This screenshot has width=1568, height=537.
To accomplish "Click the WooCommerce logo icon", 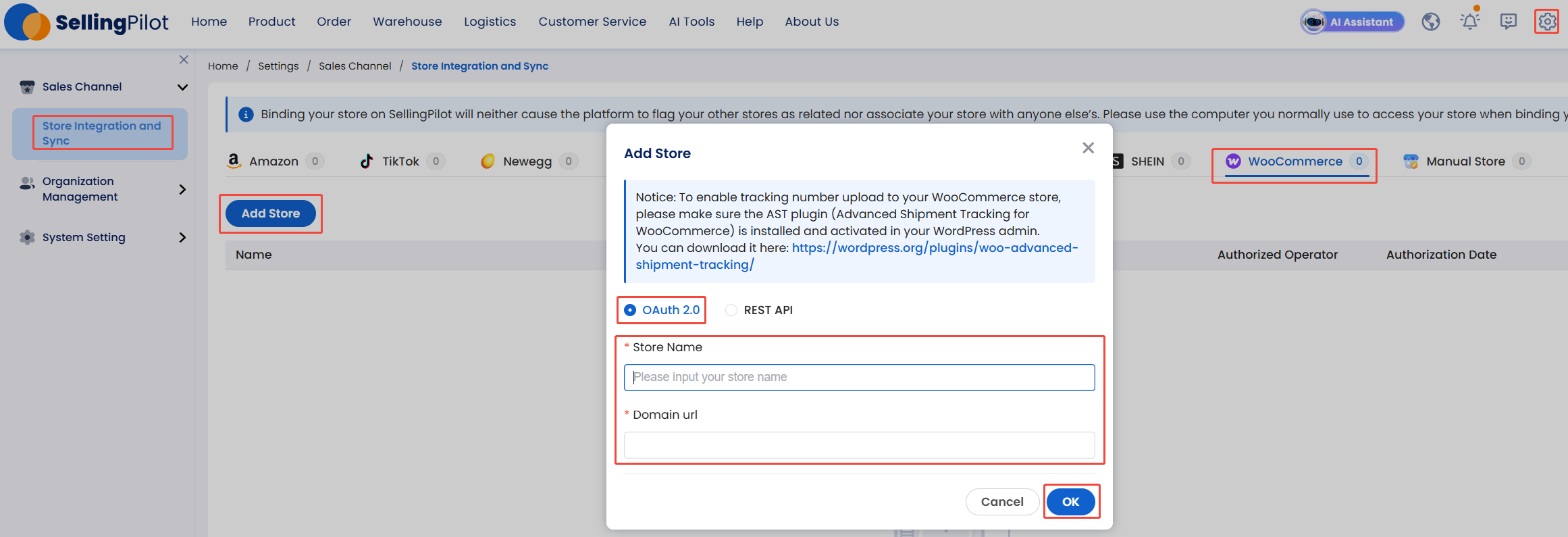I will pyautogui.click(x=1233, y=161).
